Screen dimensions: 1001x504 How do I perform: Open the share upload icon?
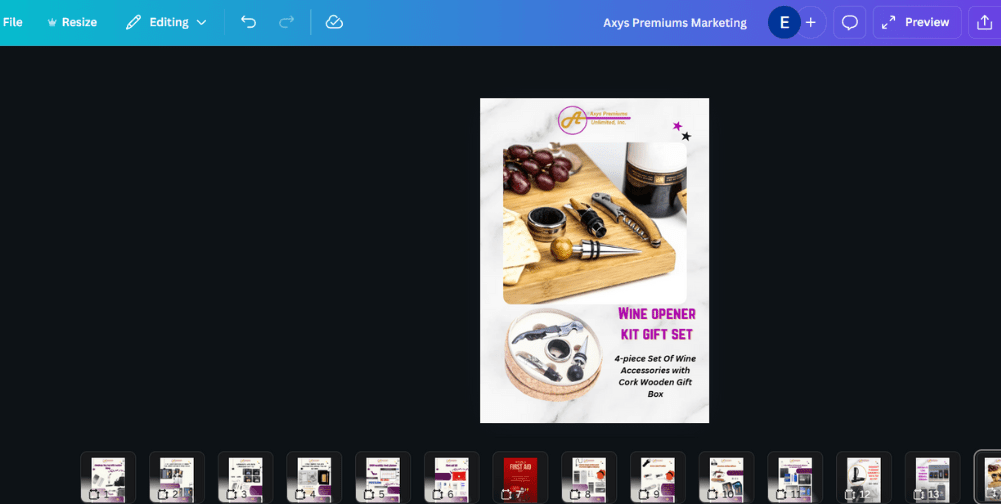(x=984, y=22)
